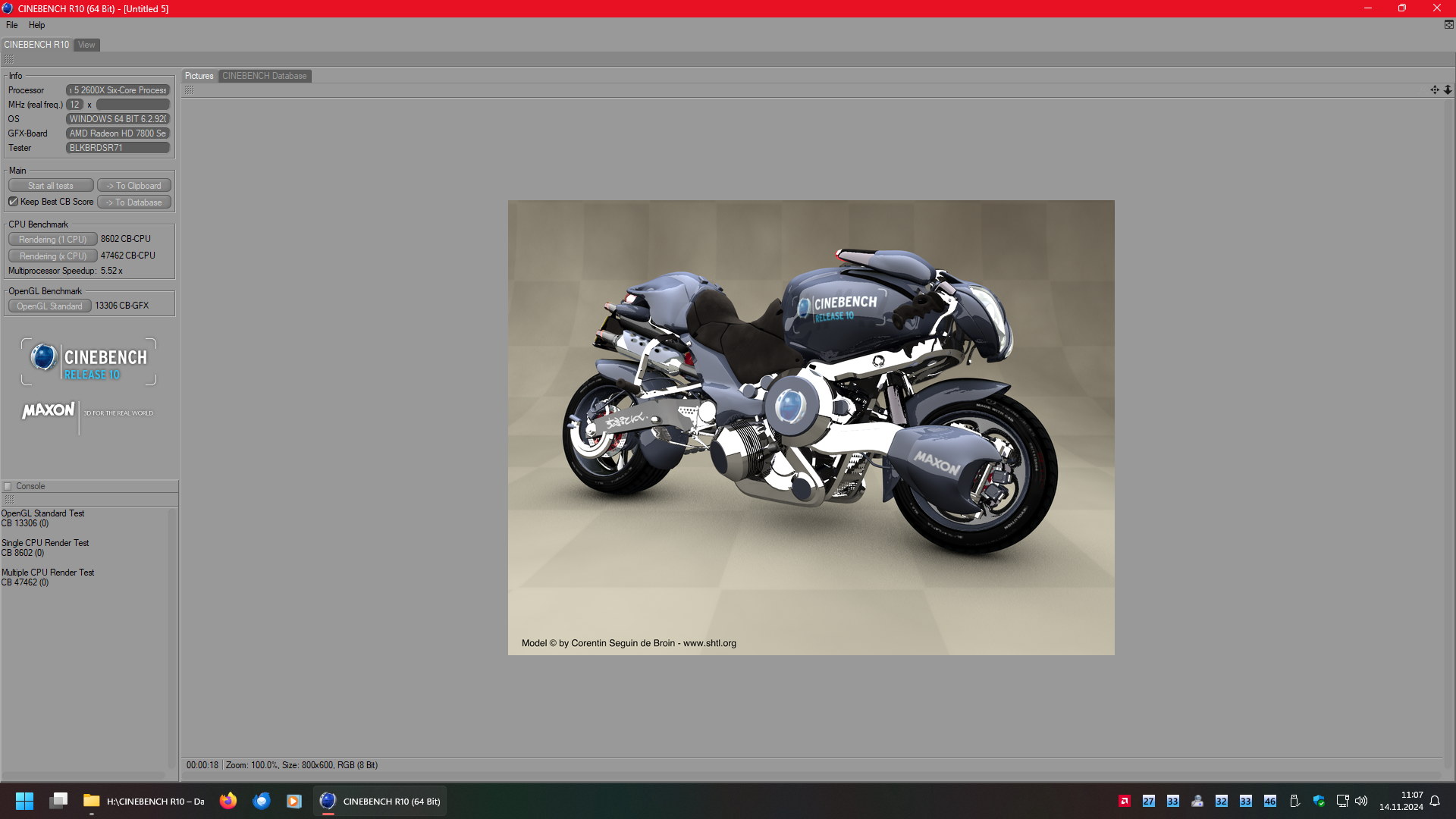The height and width of the screenshot is (819, 1456).
Task: Click the Pictures panel grip handle
Action: click(x=189, y=89)
